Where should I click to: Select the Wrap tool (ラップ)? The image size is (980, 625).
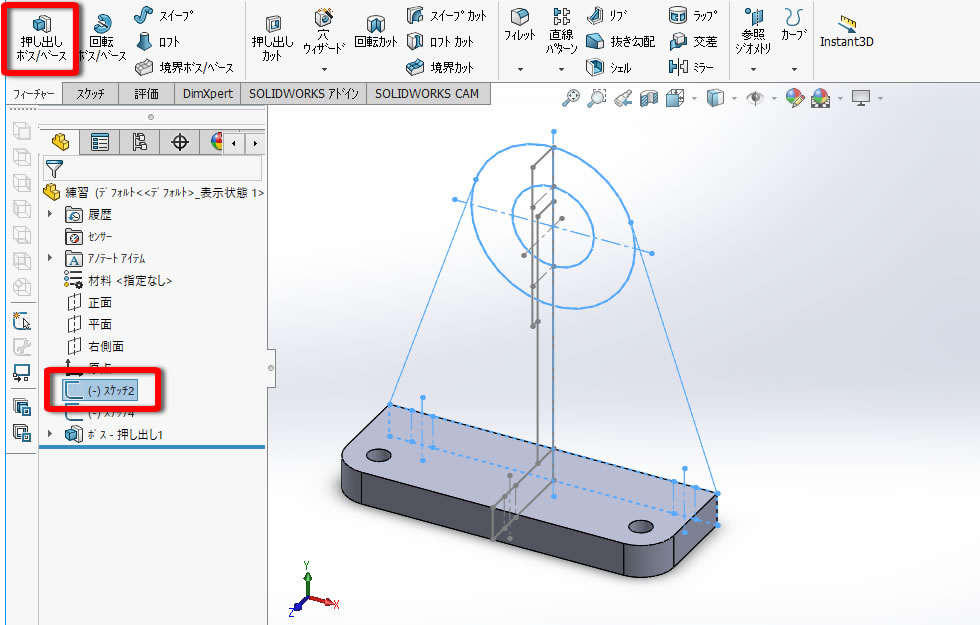tap(693, 16)
